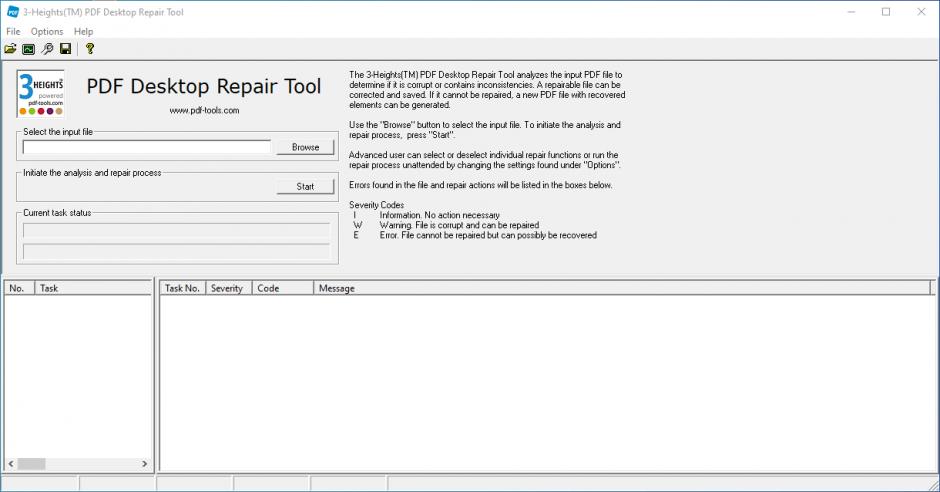Click the save floppy disk toolbar icon
The height and width of the screenshot is (492, 940).
click(65, 49)
